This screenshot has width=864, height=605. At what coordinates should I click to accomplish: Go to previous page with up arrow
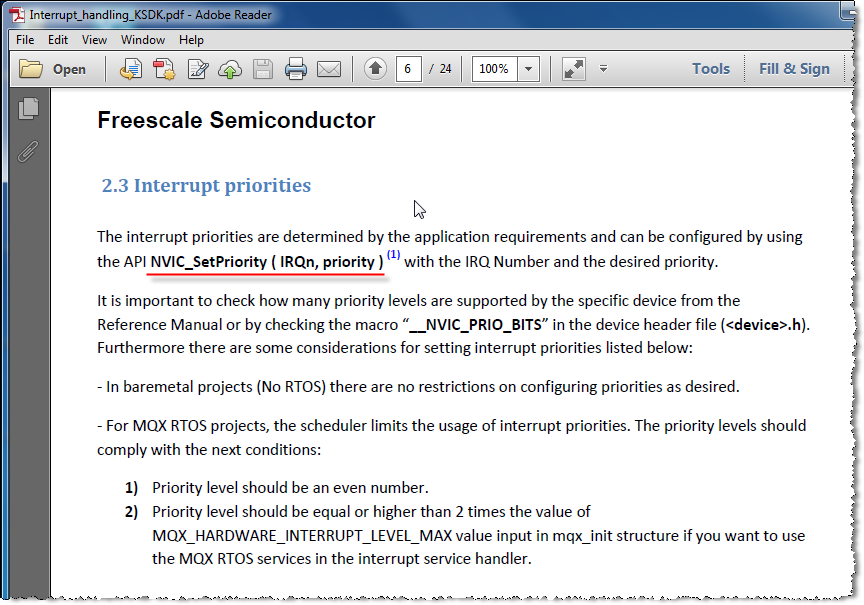click(x=375, y=69)
